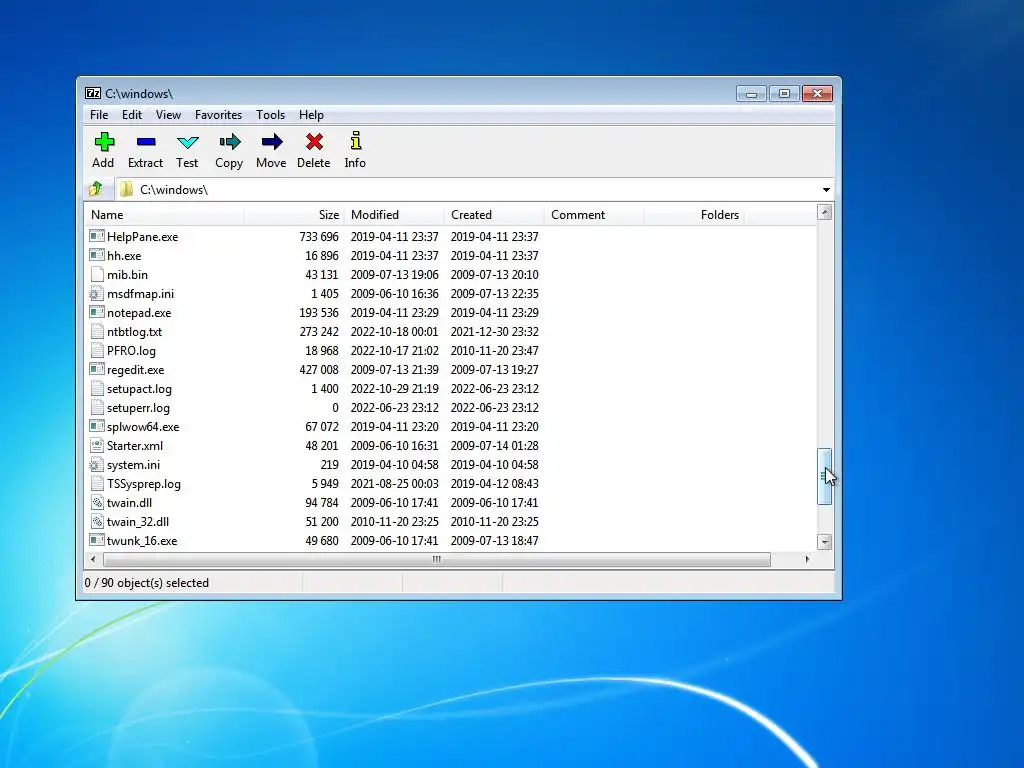1024x768 pixels.
Task: Click the size value 94 784
Action: click(322, 502)
